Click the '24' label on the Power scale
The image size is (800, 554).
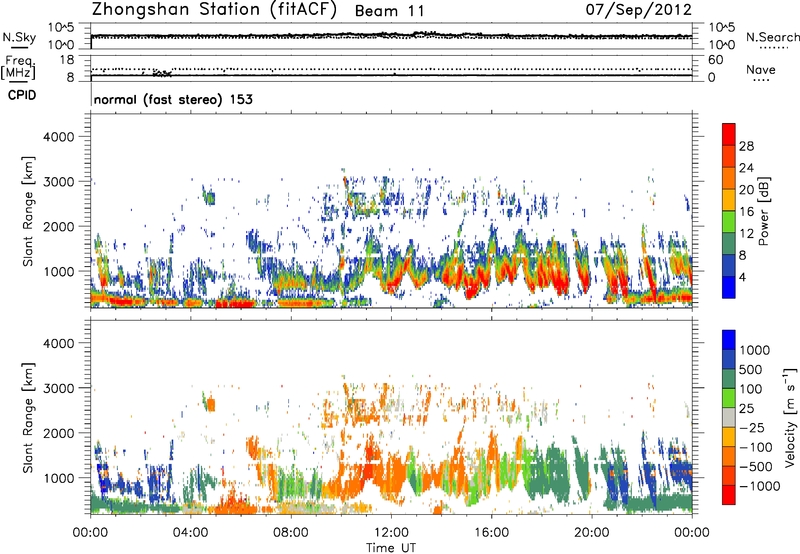point(746,168)
